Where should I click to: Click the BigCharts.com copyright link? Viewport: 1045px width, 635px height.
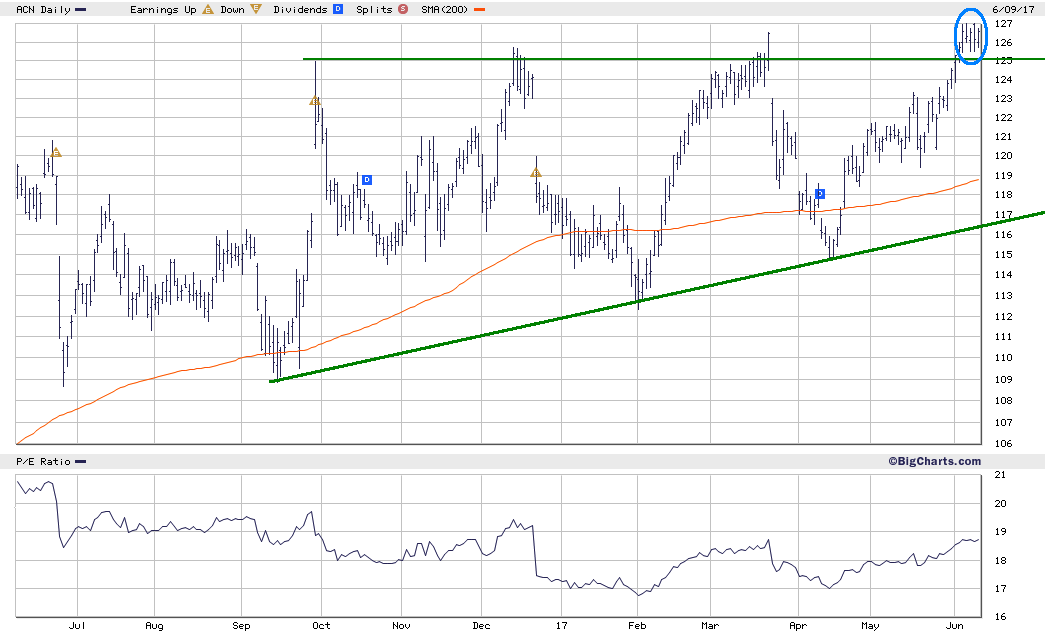[x=934, y=461]
